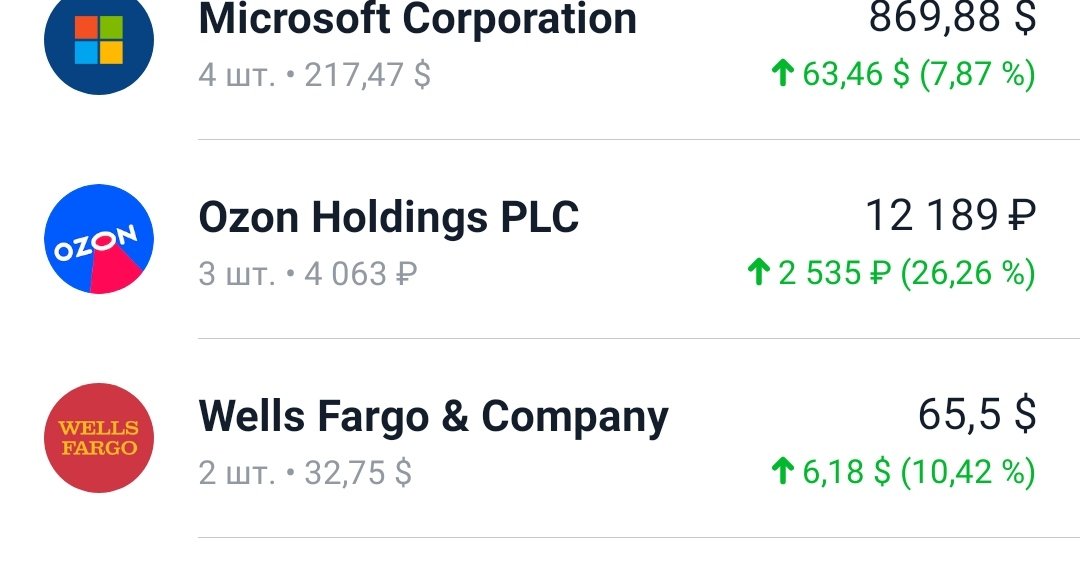Tap Wells Fargo total value 65,5 $
Image resolution: width=1080 pixels, height=563 pixels.
pos(977,414)
